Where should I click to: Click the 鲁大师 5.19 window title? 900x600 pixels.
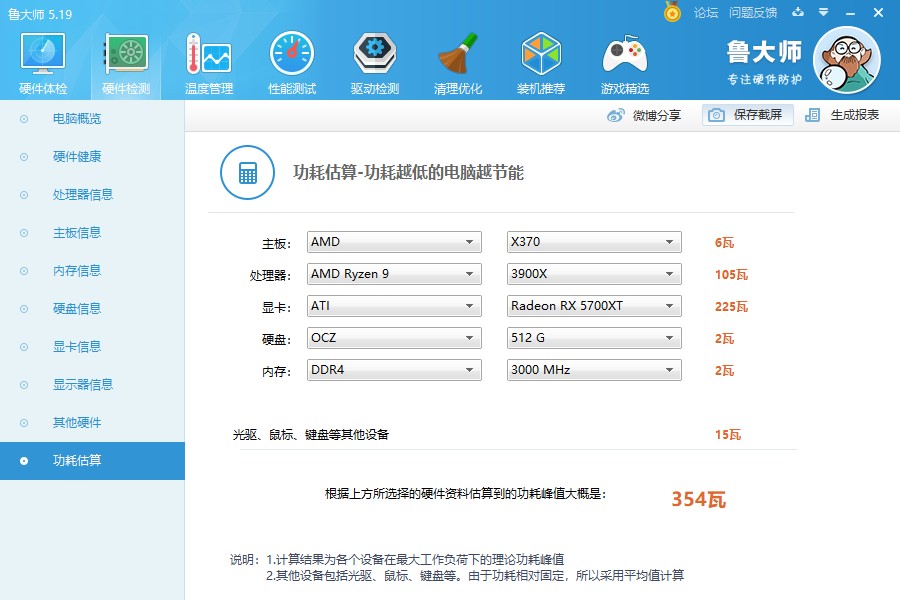click(x=40, y=14)
